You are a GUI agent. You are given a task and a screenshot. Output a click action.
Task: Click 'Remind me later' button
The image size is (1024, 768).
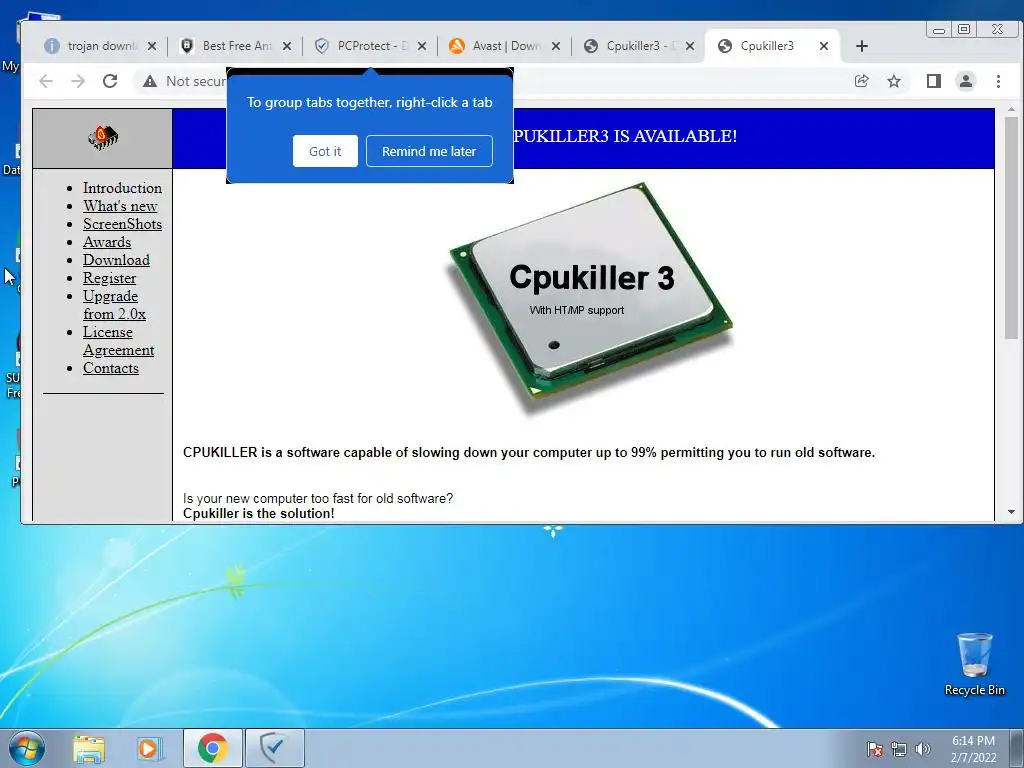coord(429,151)
